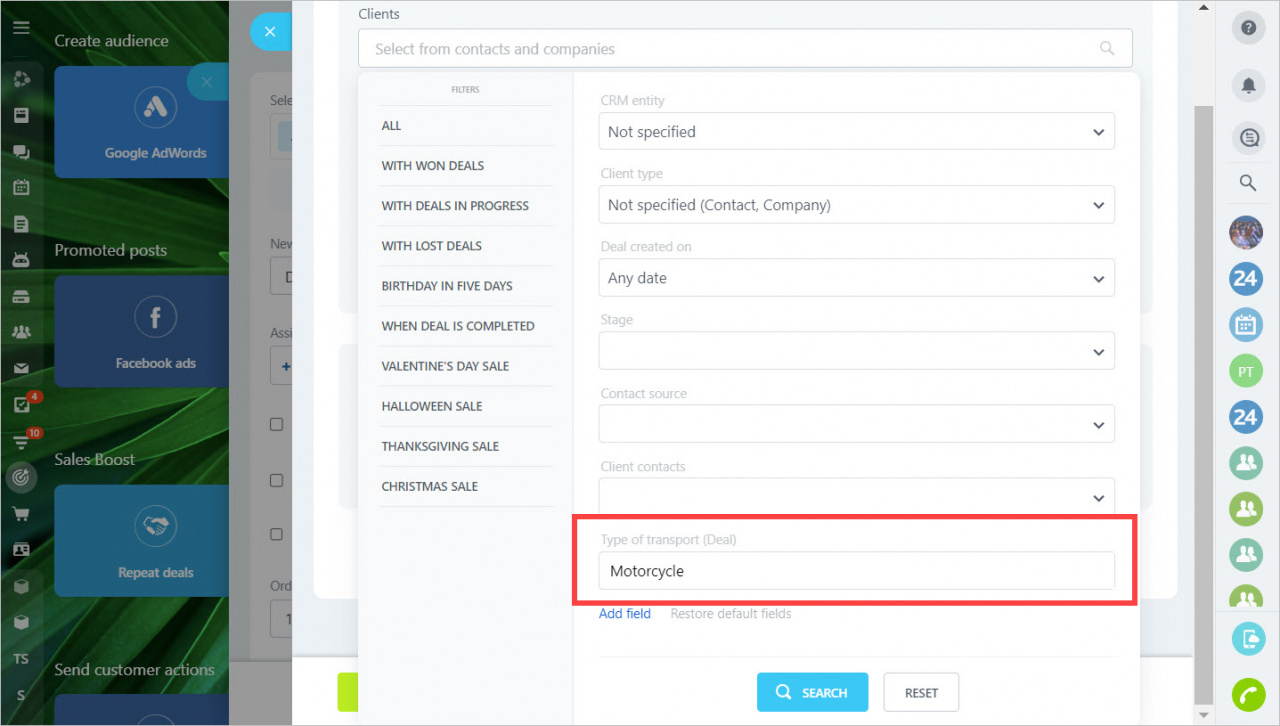Open the people group icon in left sidebar
Image resolution: width=1280 pixels, height=726 pixels.
pos(21,333)
